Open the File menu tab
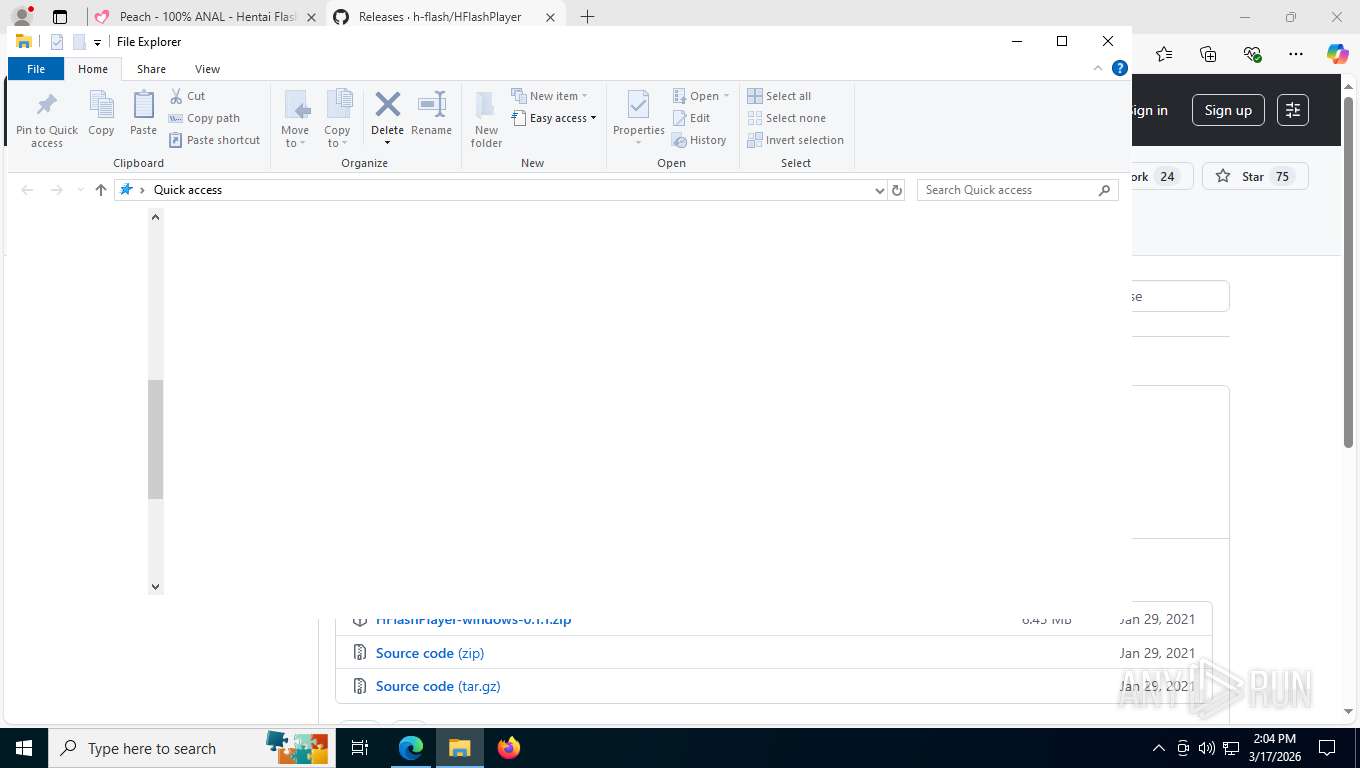Viewport: 1360px width, 768px height. (x=36, y=69)
